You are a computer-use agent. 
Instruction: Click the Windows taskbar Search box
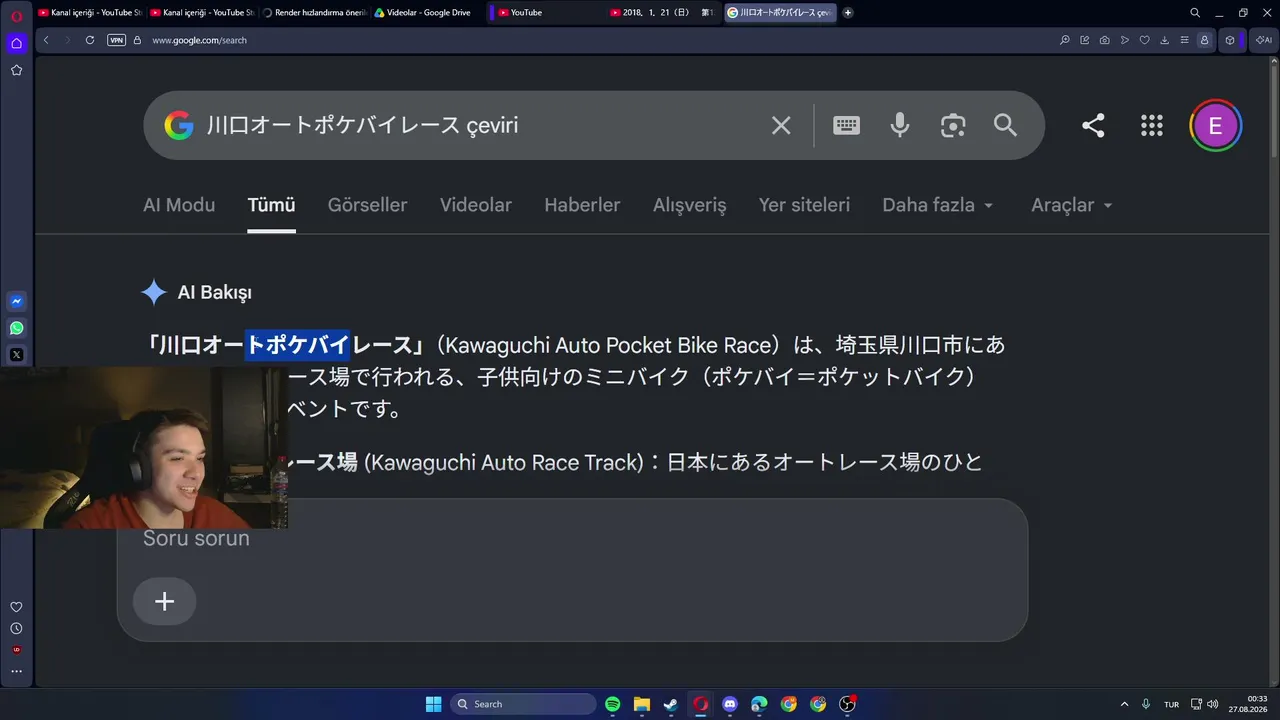(523, 704)
